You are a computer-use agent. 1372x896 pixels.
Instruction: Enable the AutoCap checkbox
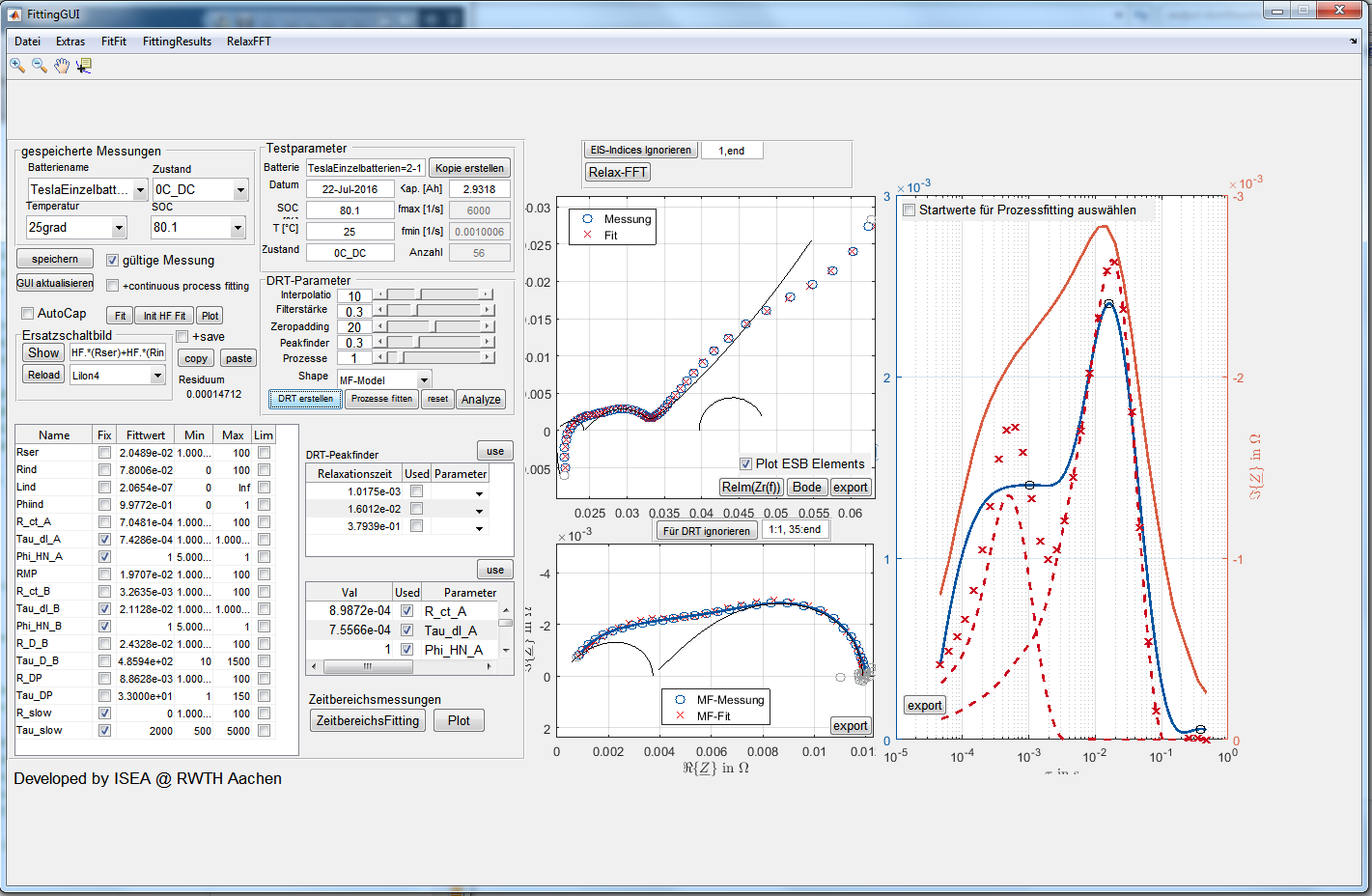pos(28,314)
